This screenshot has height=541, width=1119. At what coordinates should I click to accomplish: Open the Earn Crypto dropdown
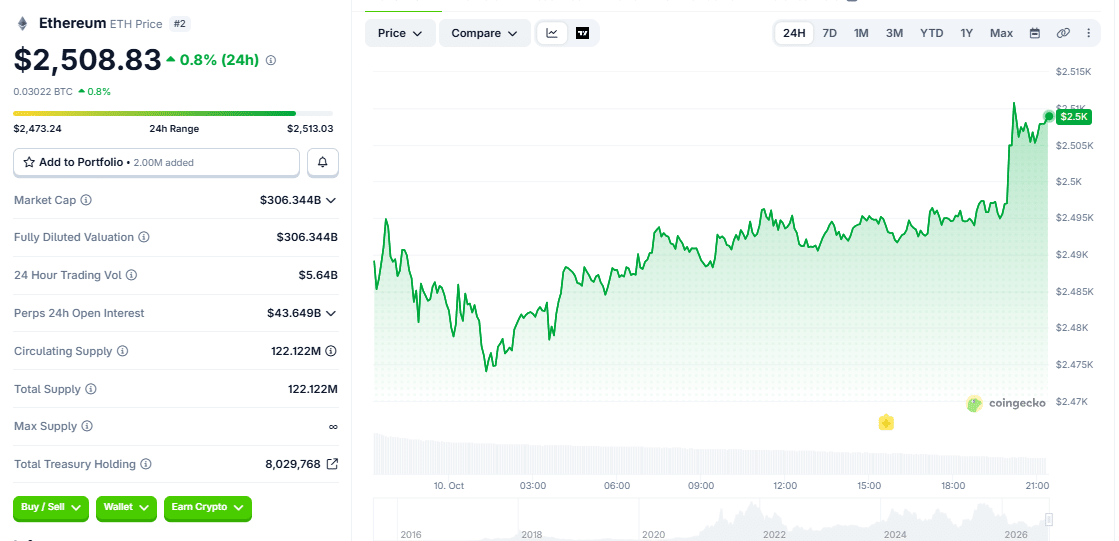(x=208, y=507)
